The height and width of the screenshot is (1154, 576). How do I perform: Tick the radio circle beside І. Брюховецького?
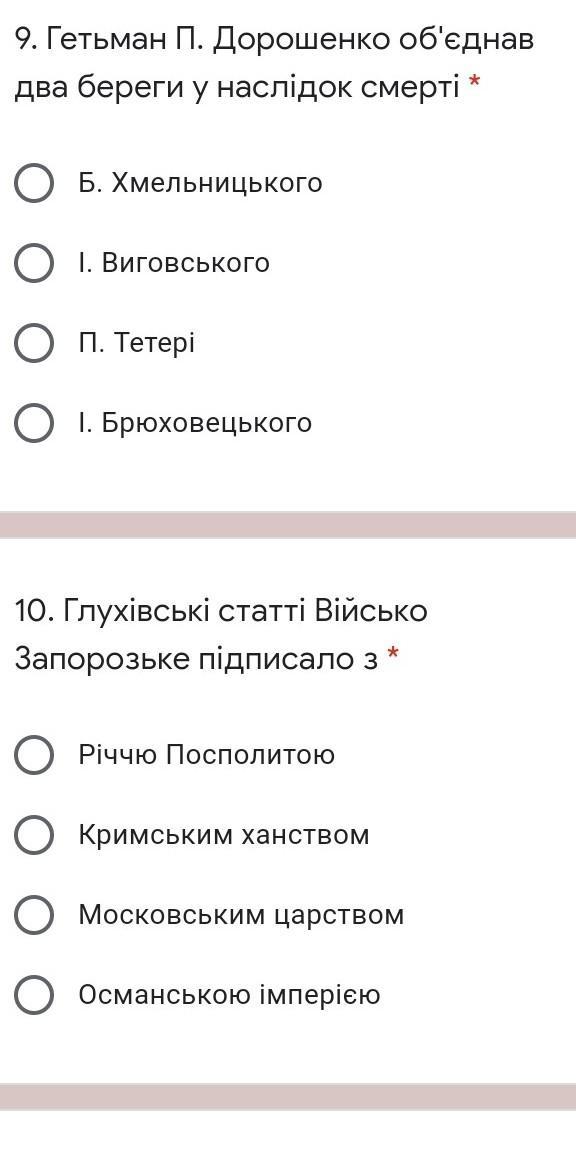pyautogui.click(x=34, y=424)
